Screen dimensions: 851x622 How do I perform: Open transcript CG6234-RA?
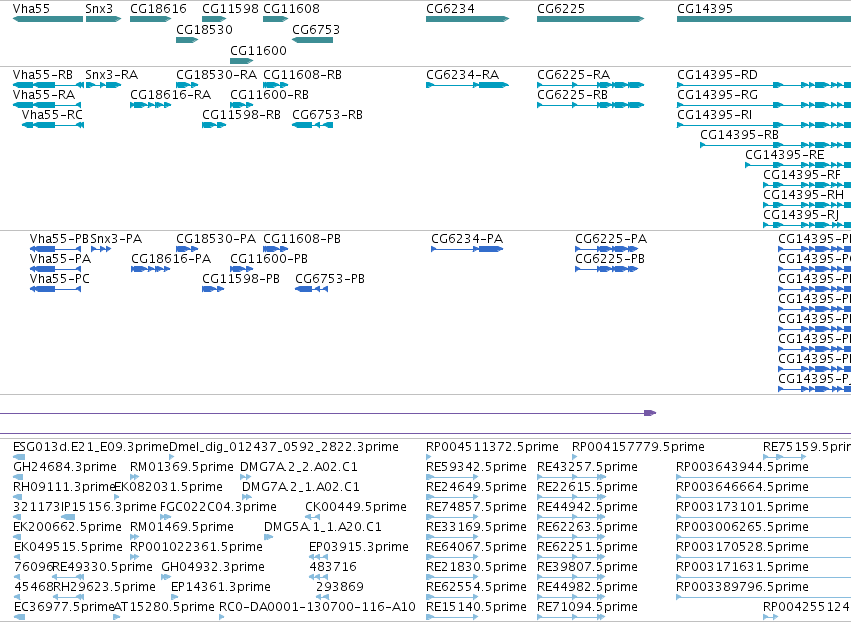pyautogui.click(x=467, y=85)
